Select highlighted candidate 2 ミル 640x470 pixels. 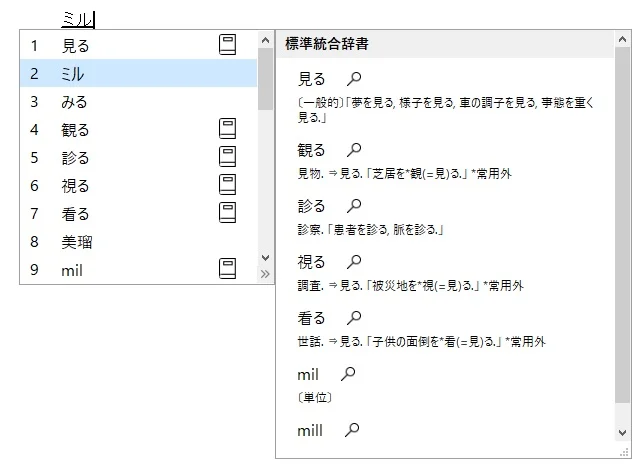point(139,73)
